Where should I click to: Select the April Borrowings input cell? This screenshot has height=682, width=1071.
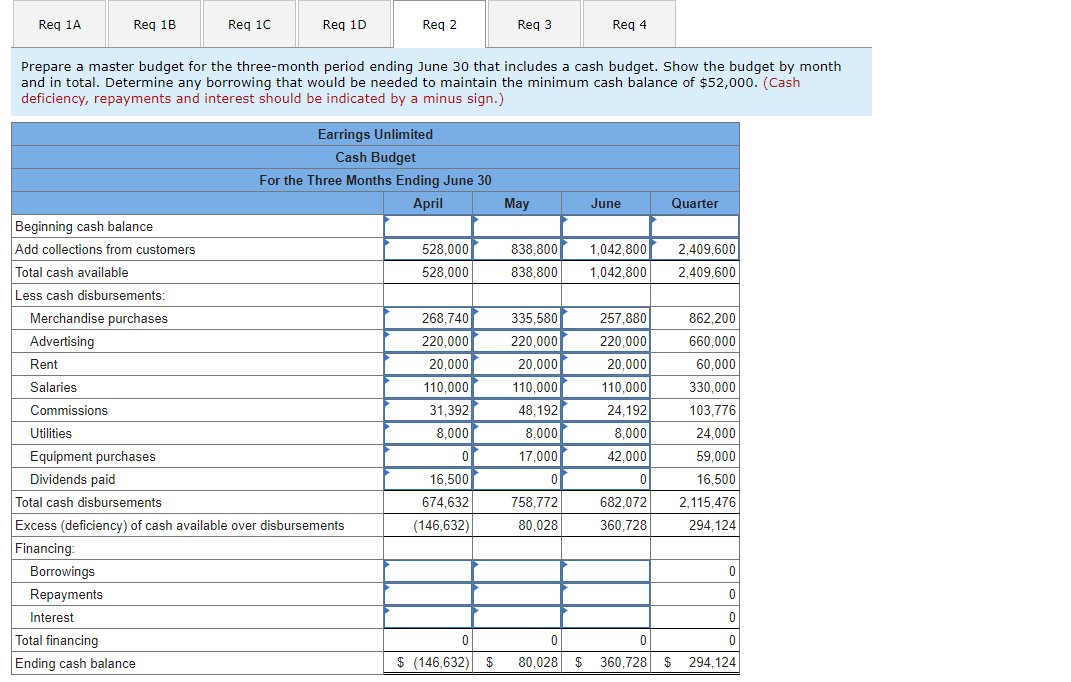pos(428,571)
